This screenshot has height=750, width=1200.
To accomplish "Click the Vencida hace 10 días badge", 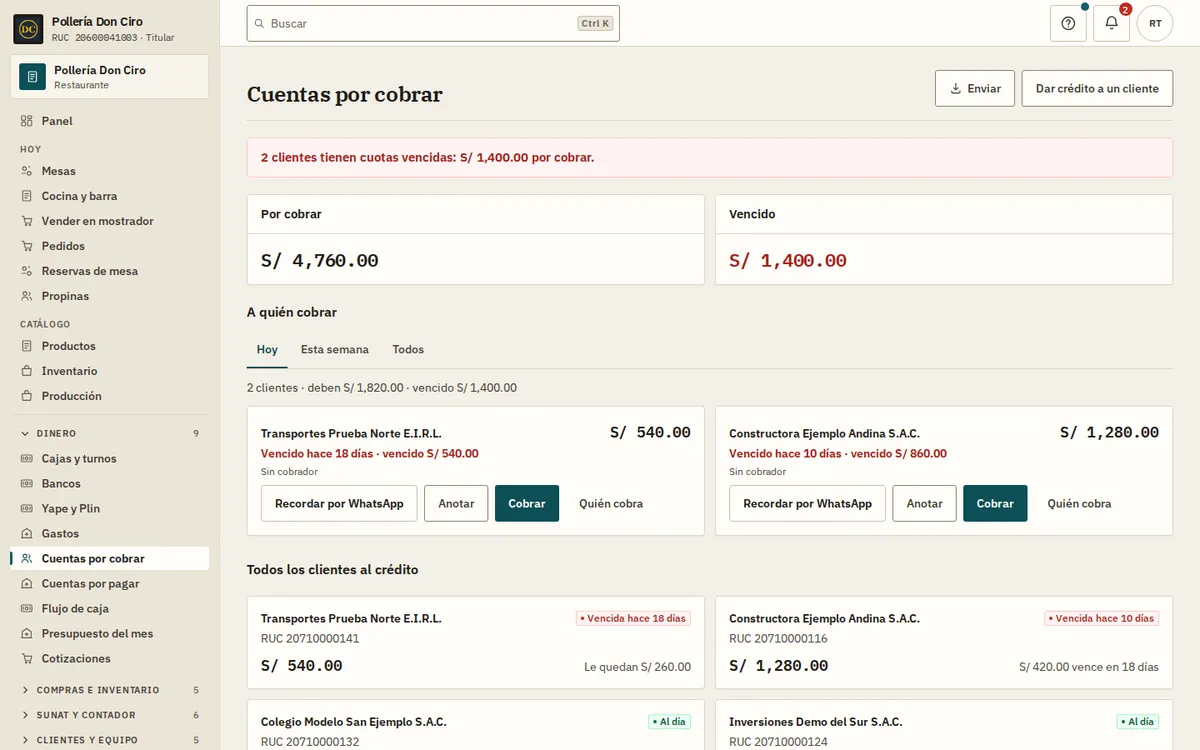I will 1101,618.
